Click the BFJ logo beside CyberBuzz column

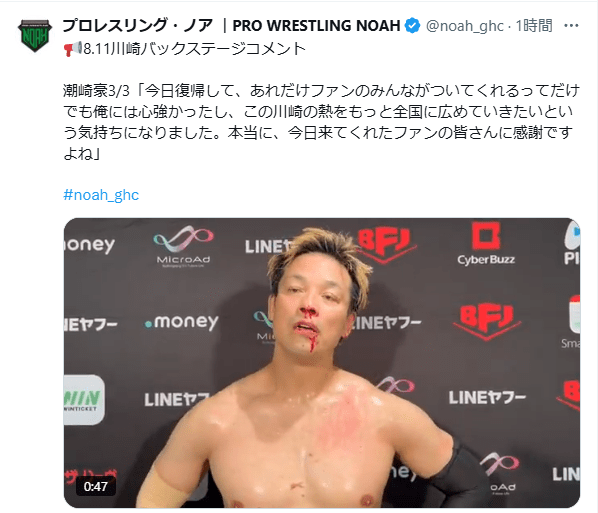click(487, 322)
